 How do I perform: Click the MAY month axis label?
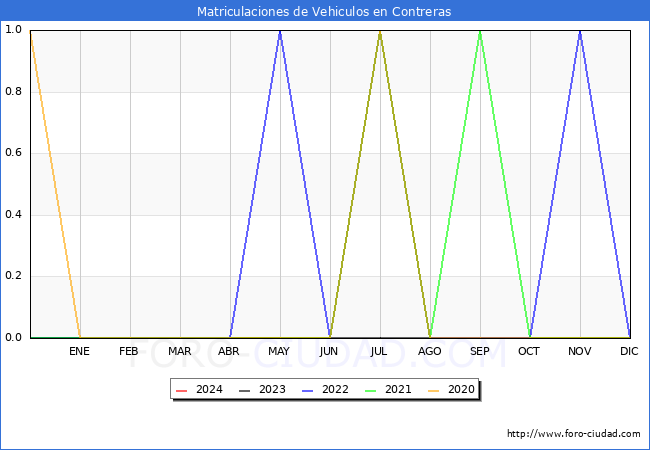click(279, 351)
